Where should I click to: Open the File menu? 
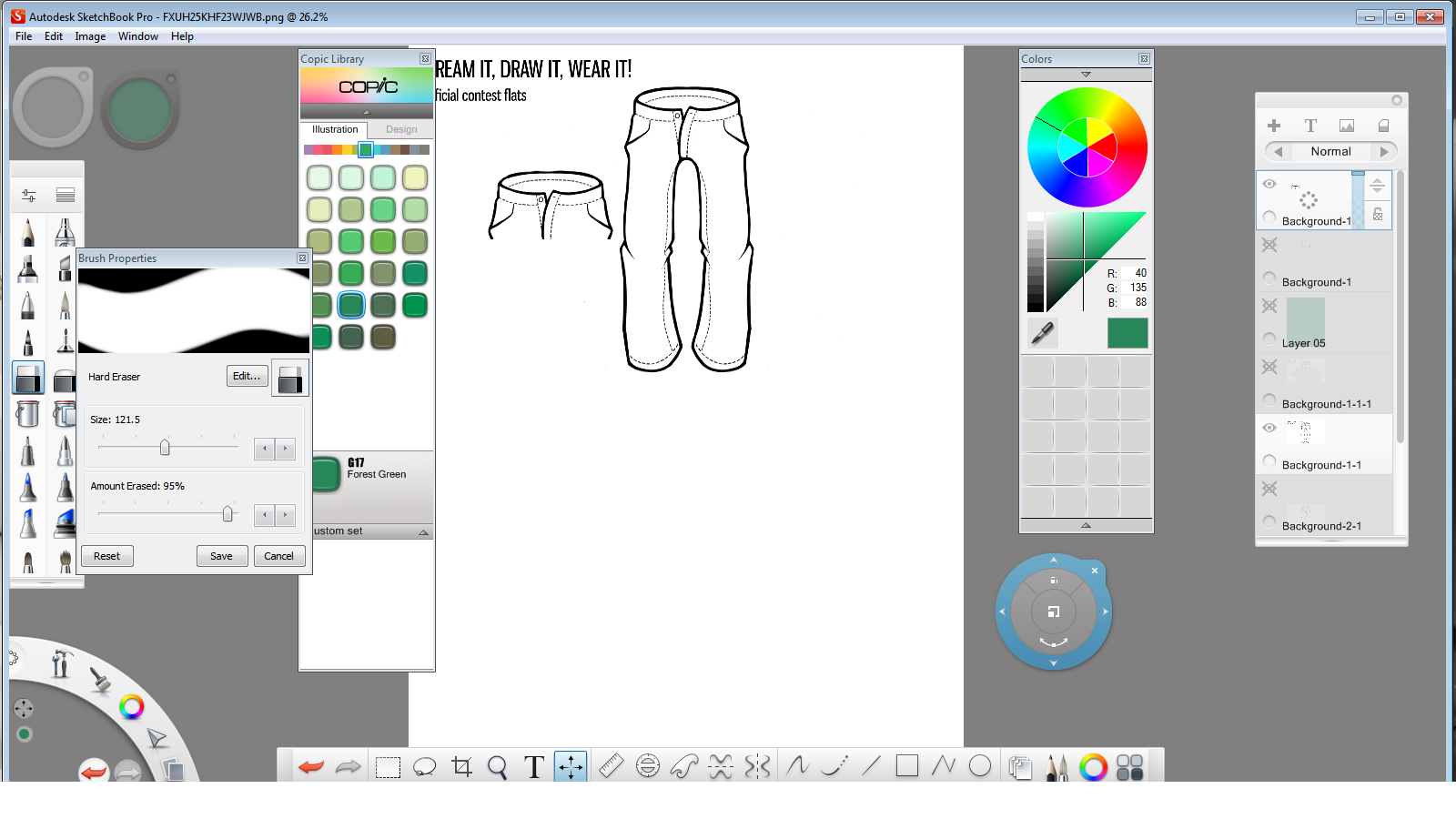click(x=24, y=36)
